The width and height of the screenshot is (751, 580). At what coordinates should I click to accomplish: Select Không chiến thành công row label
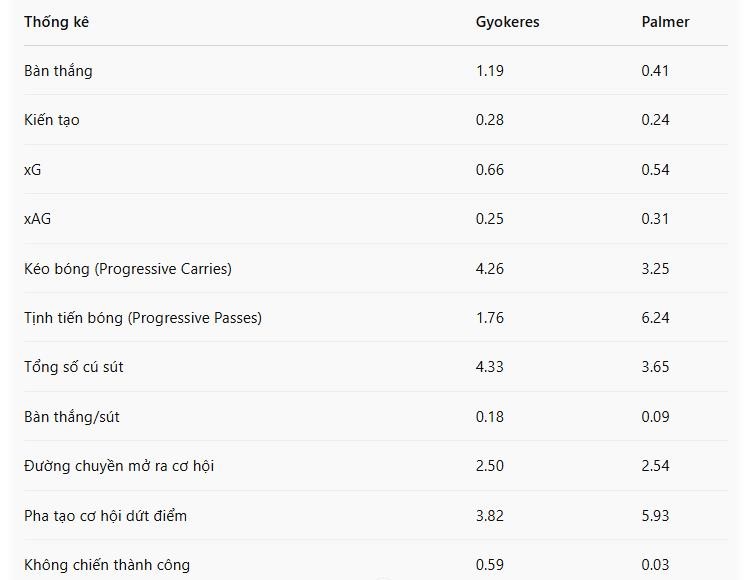(x=107, y=565)
